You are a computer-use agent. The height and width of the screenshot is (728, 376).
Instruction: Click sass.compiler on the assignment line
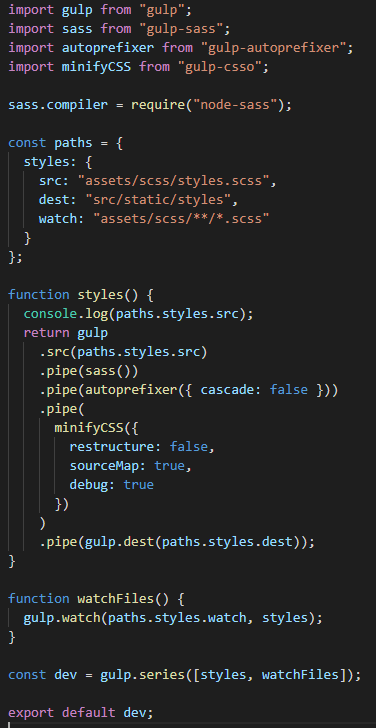[x=58, y=104]
